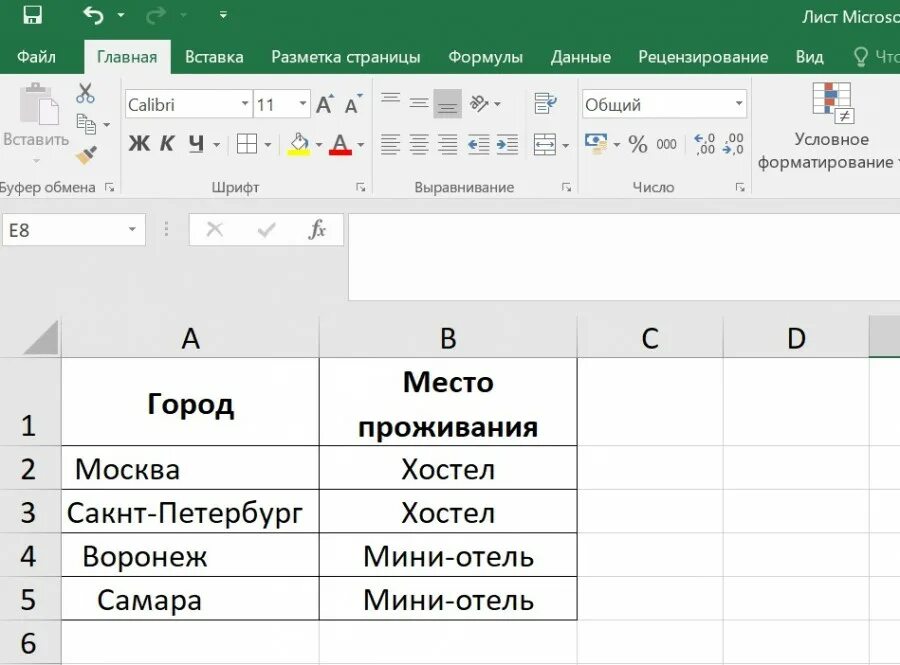Open the Число group dialog launcher

click(740, 187)
